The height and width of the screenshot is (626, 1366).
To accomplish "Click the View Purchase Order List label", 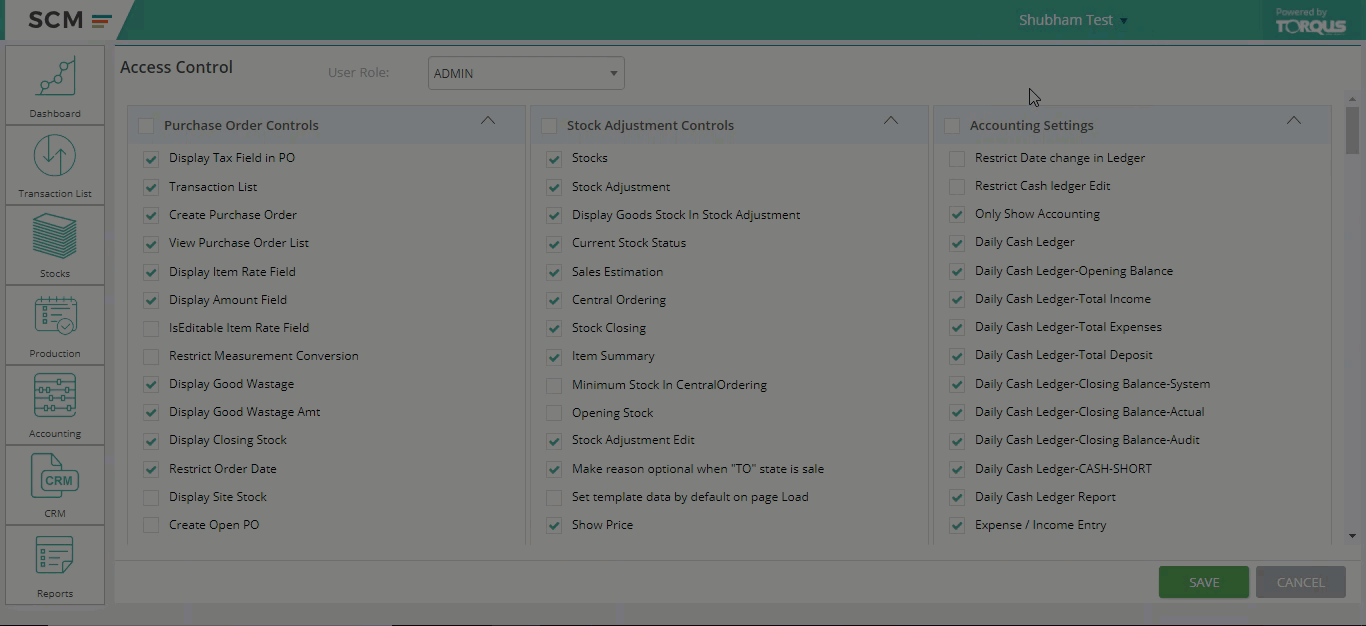I will [239, 243].
